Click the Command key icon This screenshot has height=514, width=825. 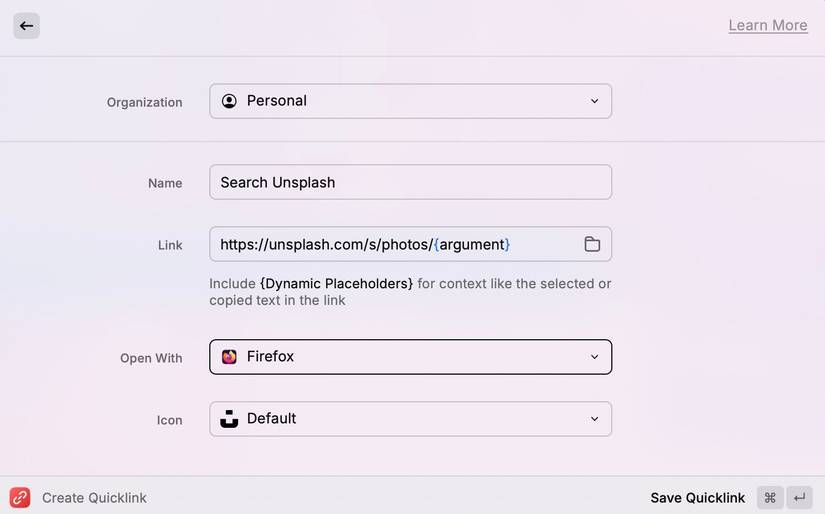coord(770,498)
